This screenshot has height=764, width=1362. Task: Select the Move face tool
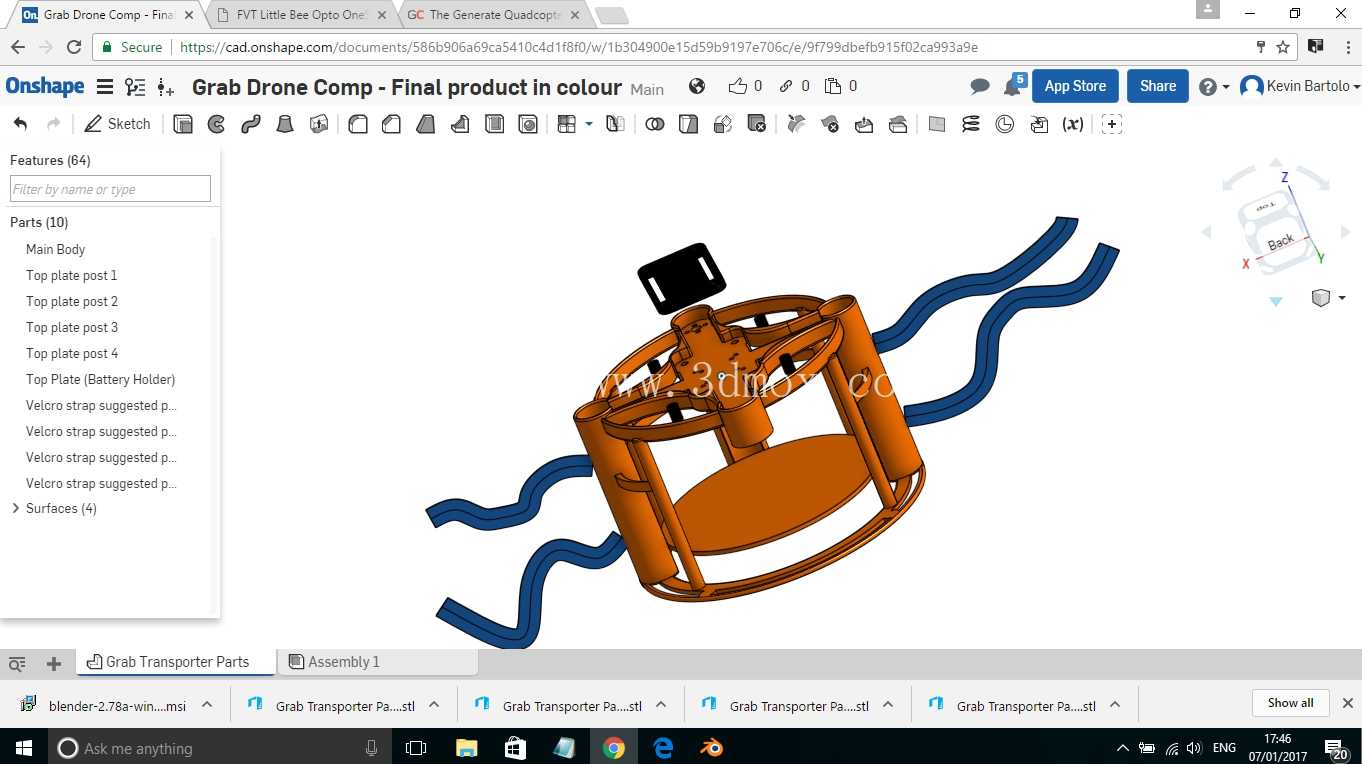click(x=864, y=124)
